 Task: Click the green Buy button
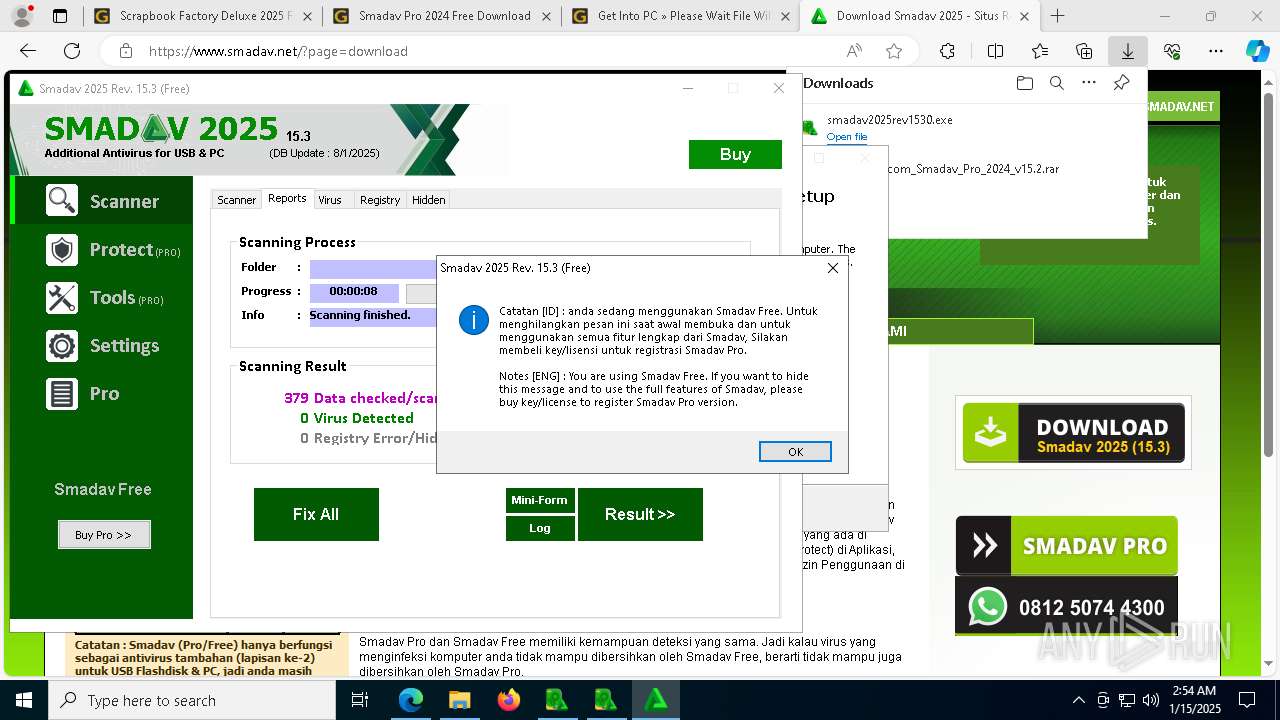pos(735,154)
